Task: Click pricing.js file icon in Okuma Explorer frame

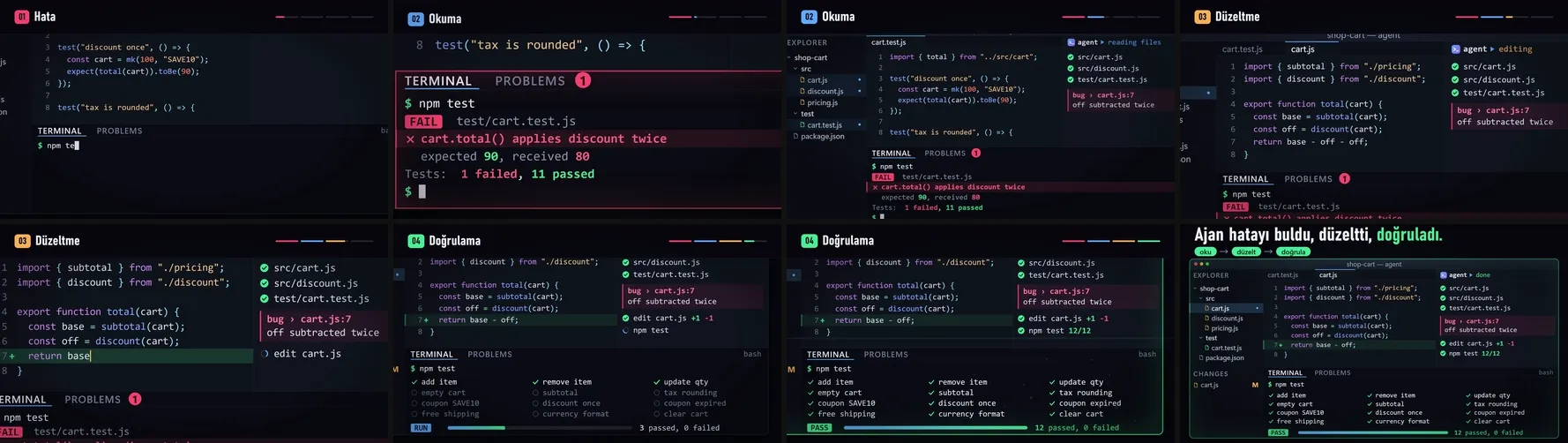Action: coord(803,102)
